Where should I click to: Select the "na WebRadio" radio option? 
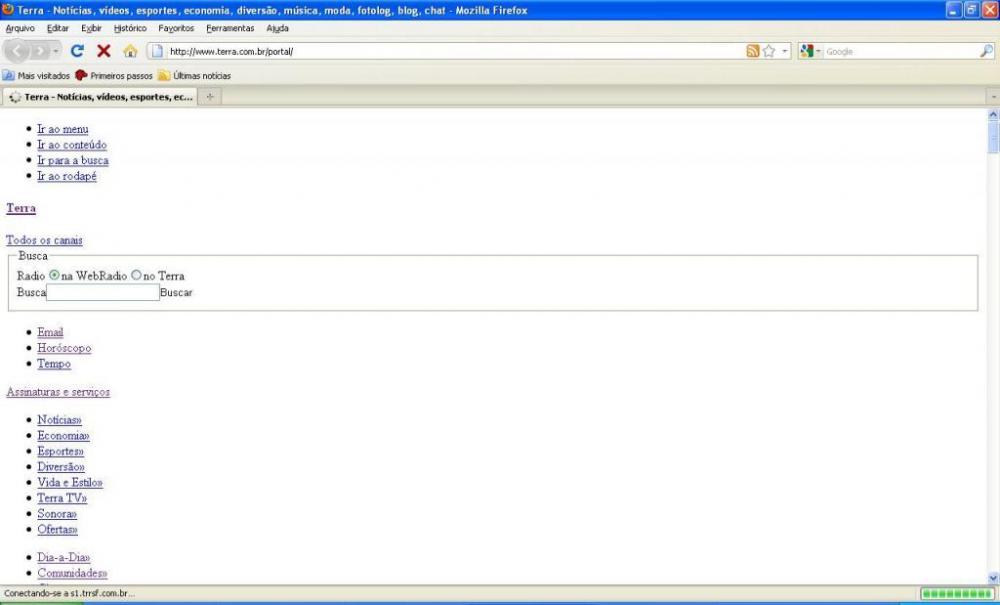[x=55, y=275]
